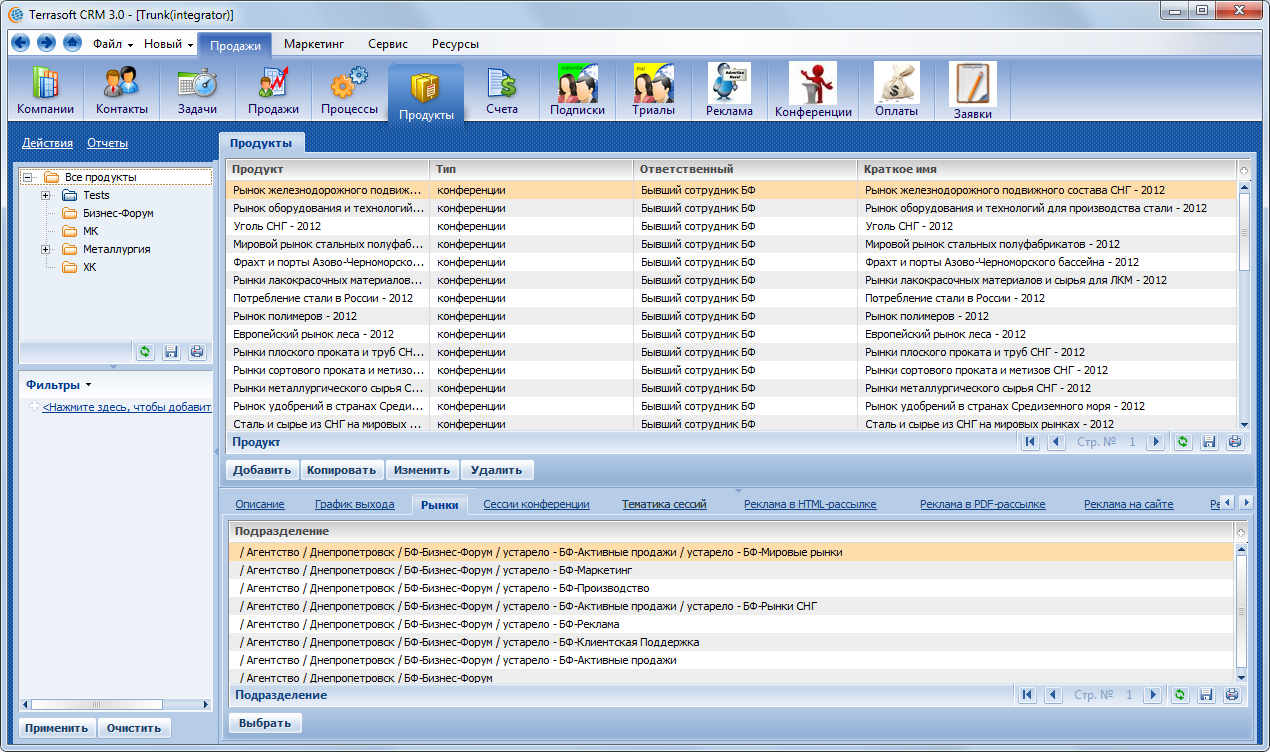1270x752 pixels.
Task: Open the Компании section icon
Action: (x=45, y=92)
